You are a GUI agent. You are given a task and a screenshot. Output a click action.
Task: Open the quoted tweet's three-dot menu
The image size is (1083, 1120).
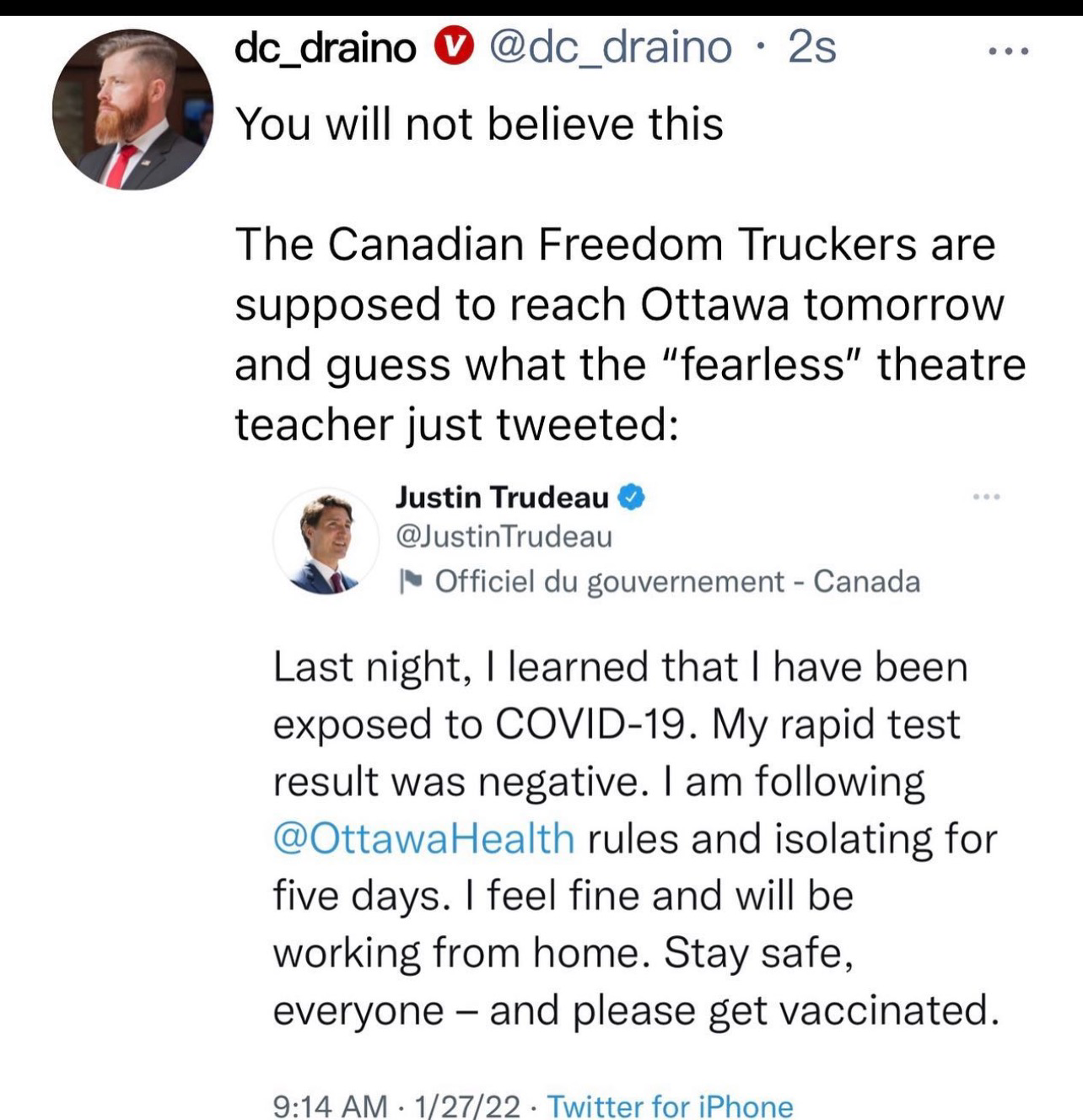(985, 497)
